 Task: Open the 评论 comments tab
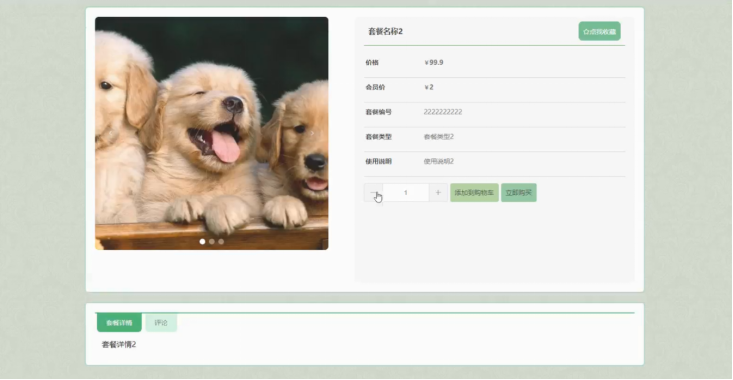pos(161,323)
